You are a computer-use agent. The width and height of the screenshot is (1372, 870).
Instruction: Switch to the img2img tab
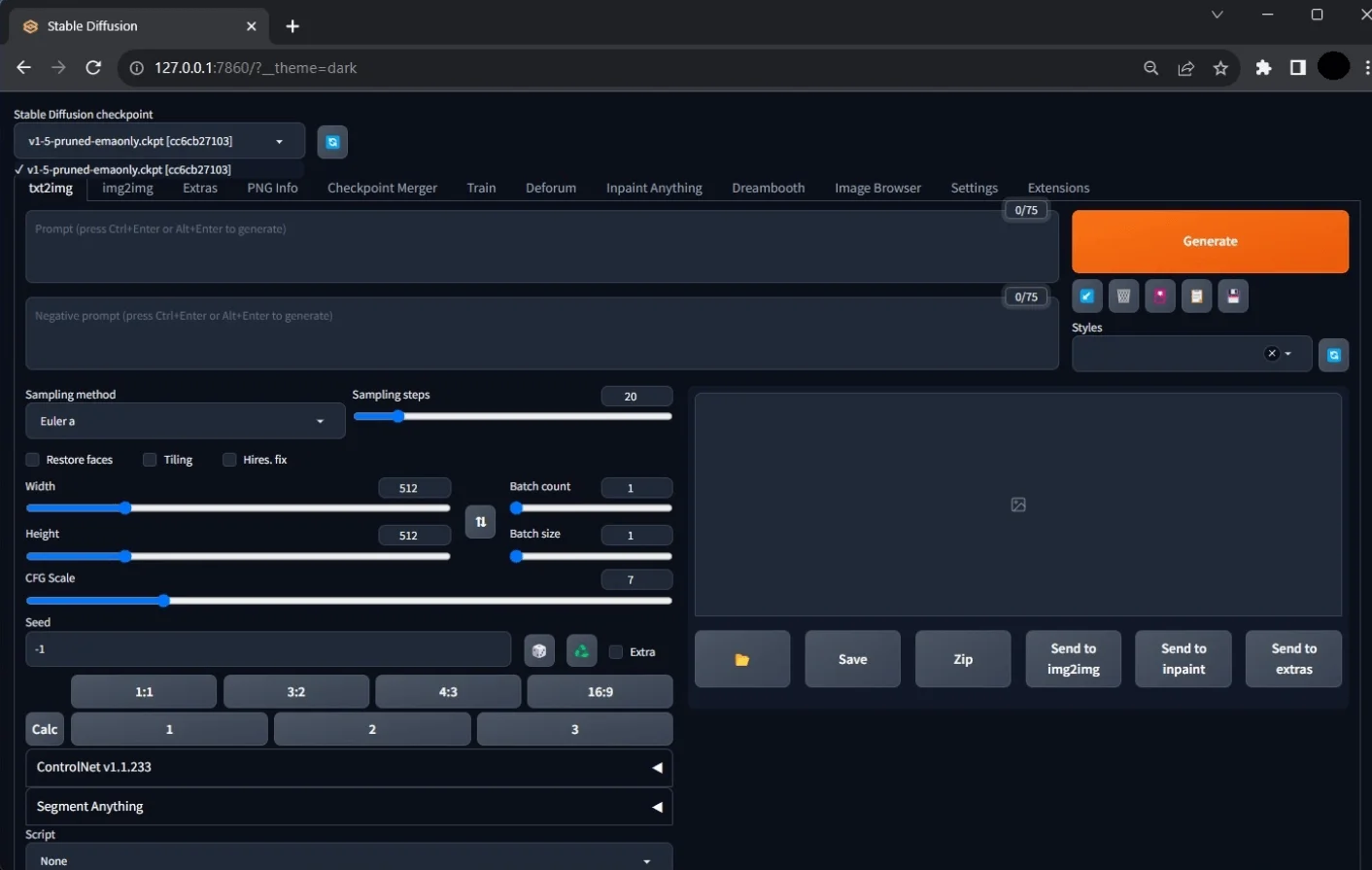(127, 189)
